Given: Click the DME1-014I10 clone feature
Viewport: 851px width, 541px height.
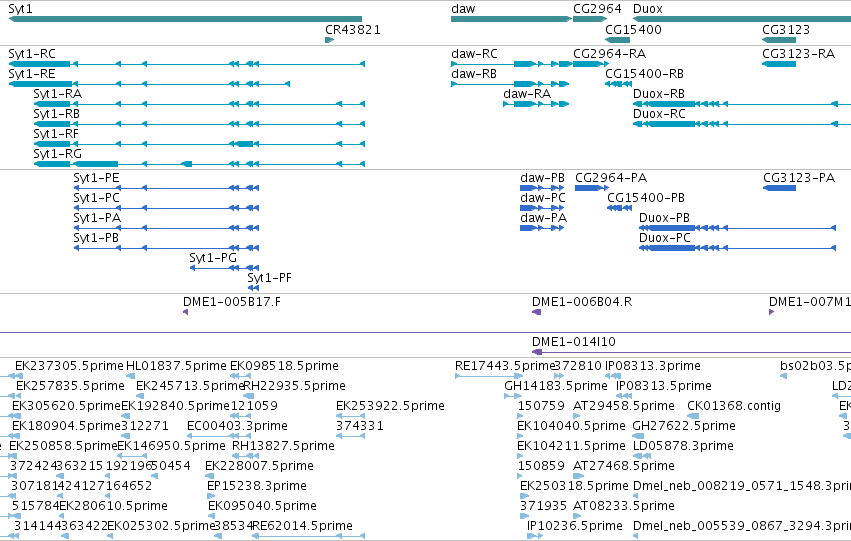Looking at the screenshot, I should point(691,352).
